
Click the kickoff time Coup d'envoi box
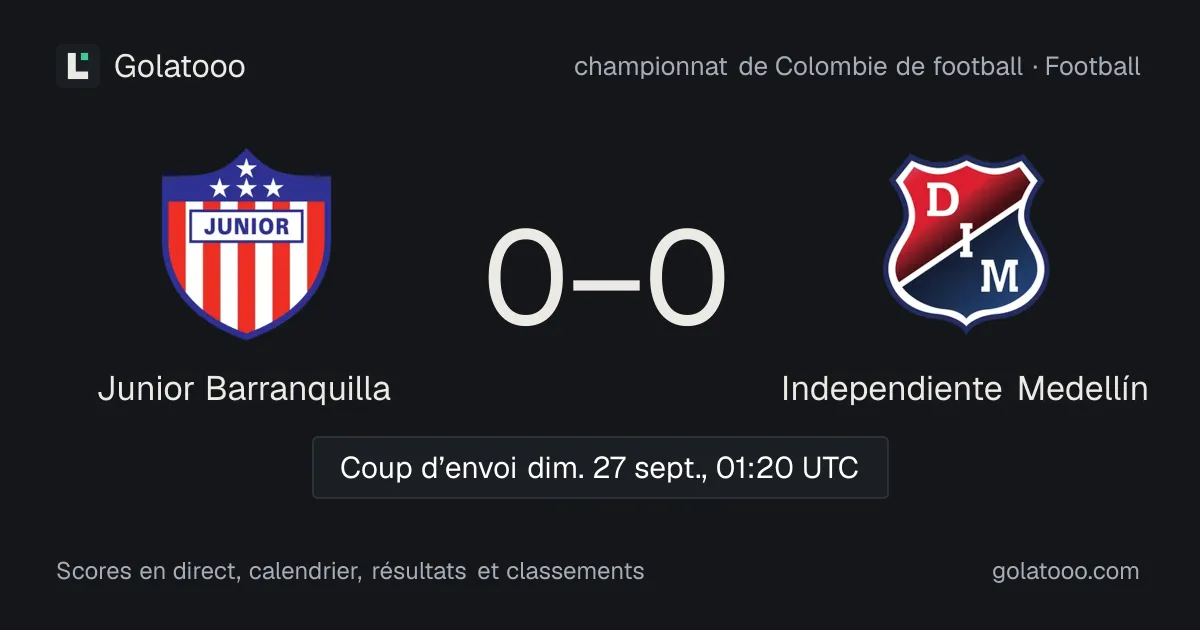pos(600,467)
